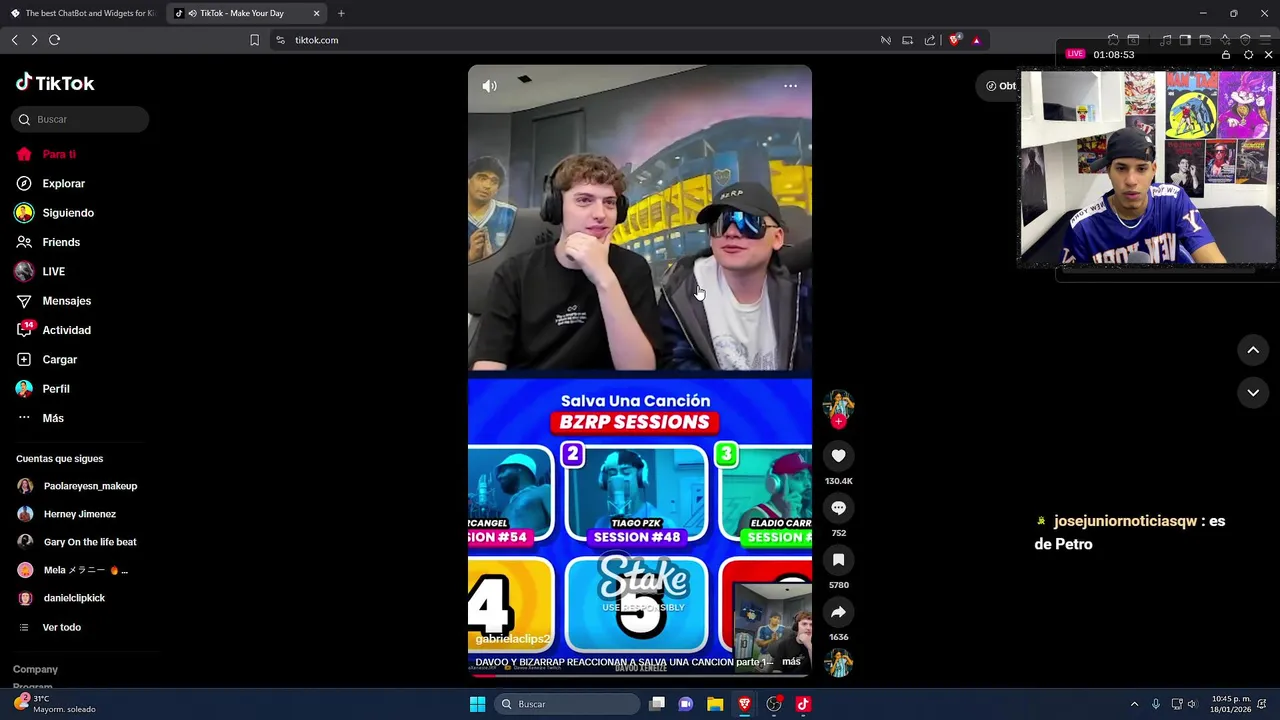This screenshot has height=720, width=1280.
Task: Open the Para ti home feed
Action: (45, 154)
